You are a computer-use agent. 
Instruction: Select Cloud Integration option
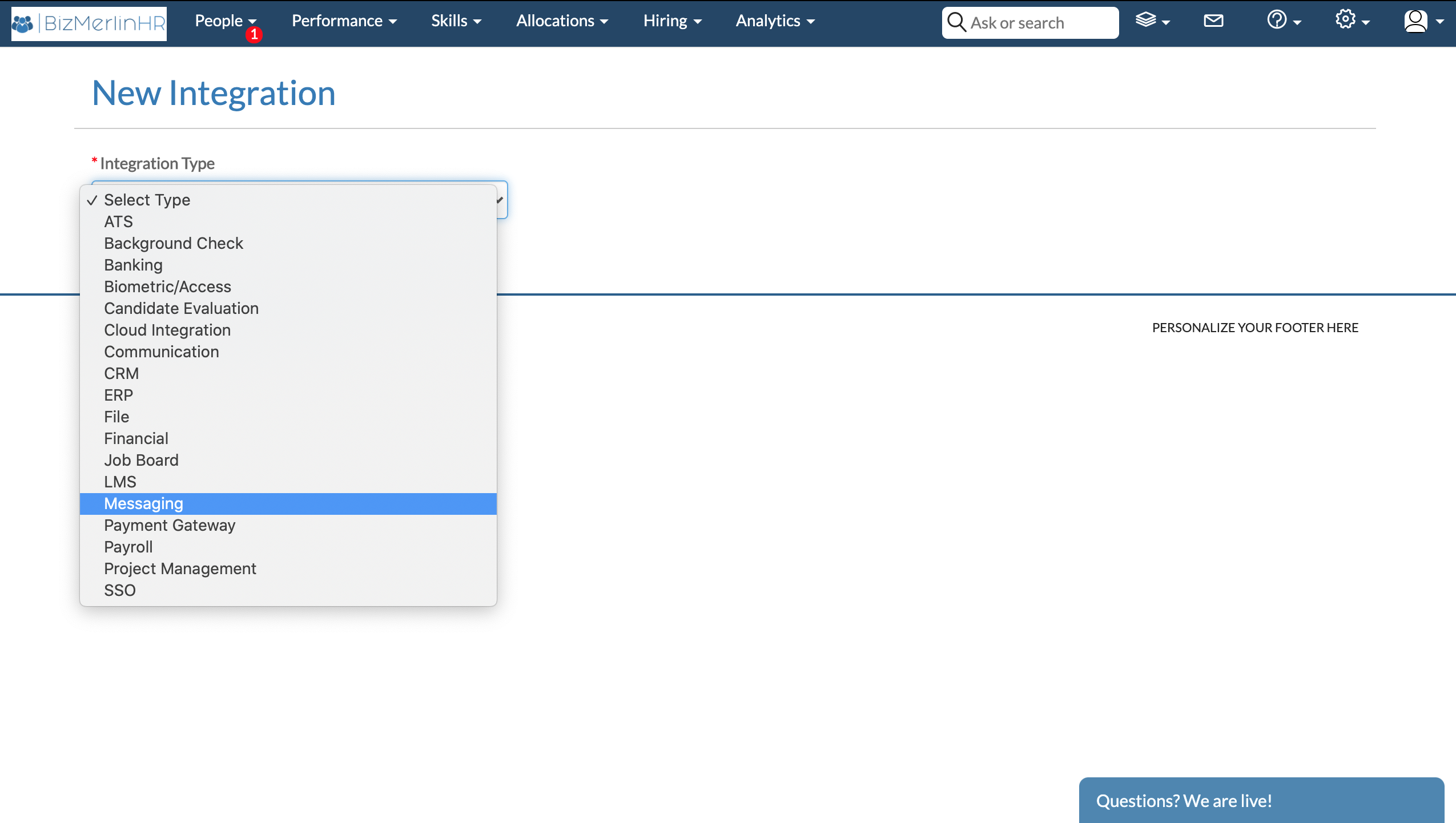point(288,330)
